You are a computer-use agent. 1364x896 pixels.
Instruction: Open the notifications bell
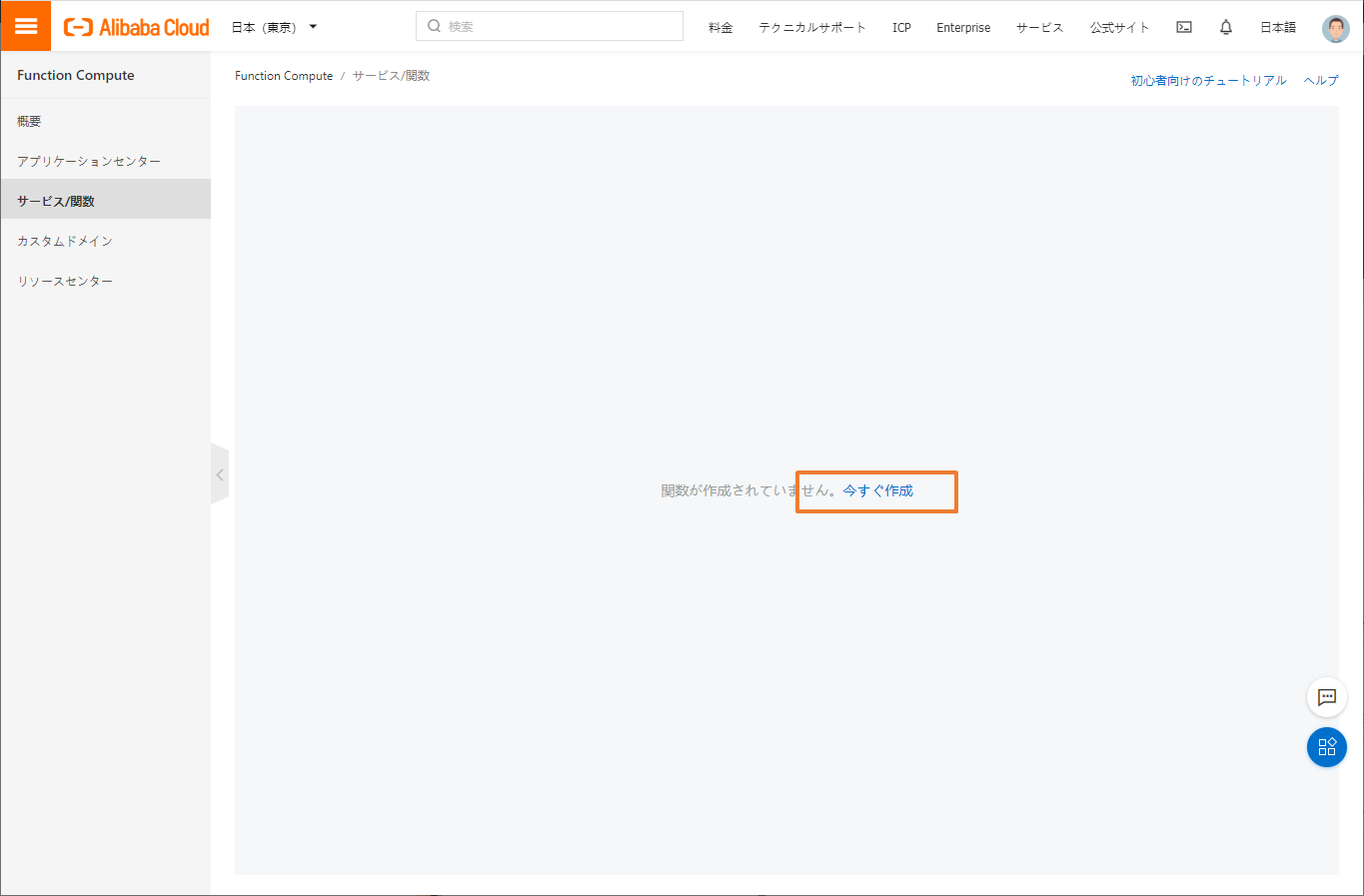(1225, 27)
